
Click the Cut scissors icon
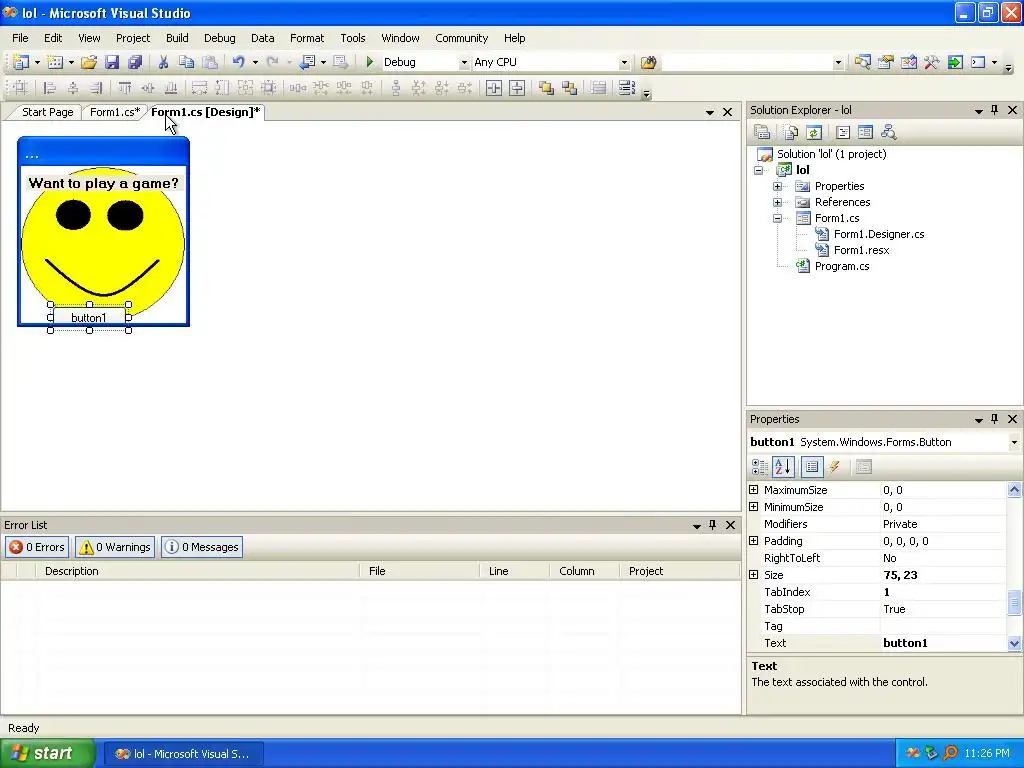pyautogui.click(x=163, y=63)
